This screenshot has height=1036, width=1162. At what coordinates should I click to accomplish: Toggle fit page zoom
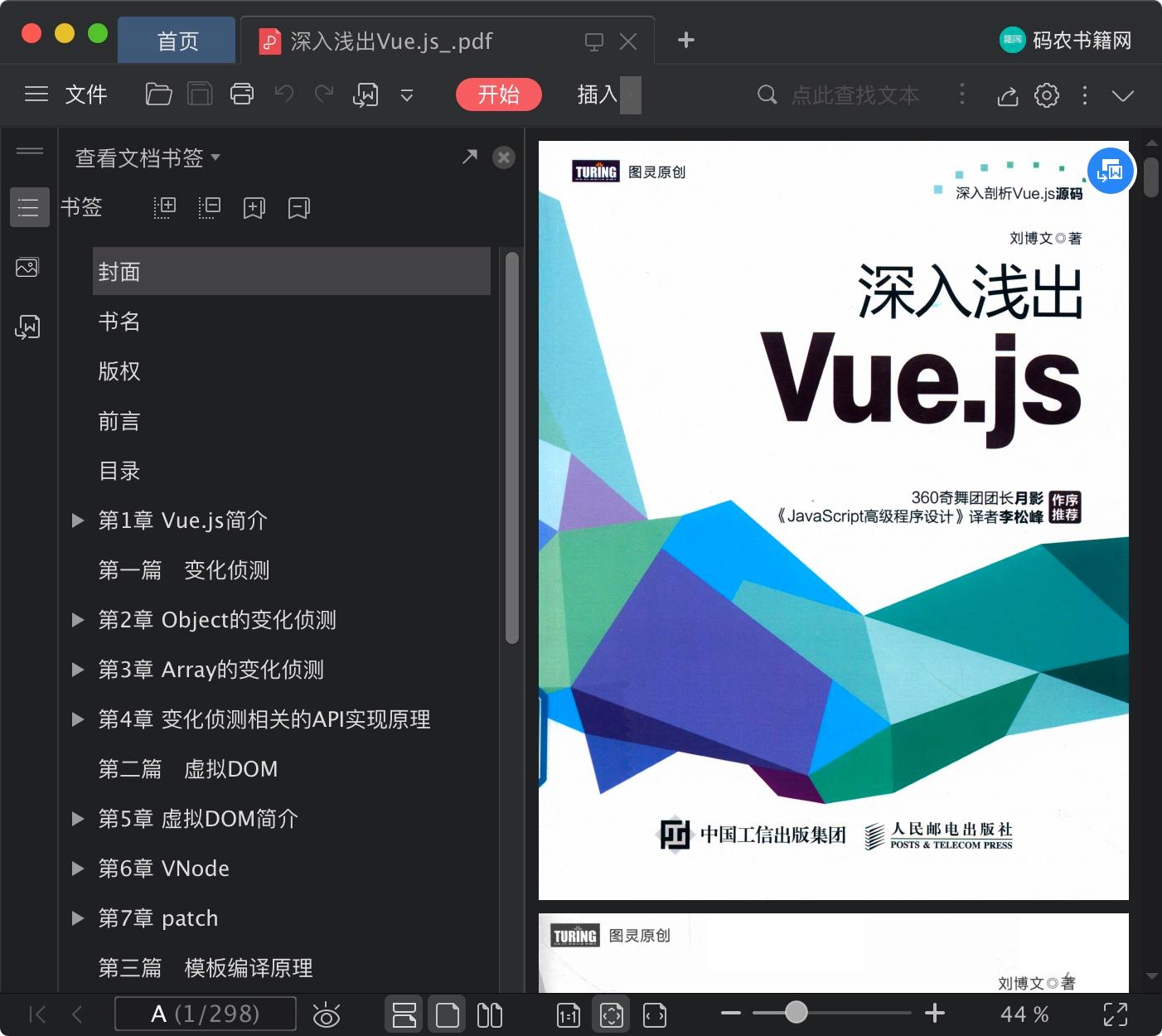click(x=612, y=1014)
